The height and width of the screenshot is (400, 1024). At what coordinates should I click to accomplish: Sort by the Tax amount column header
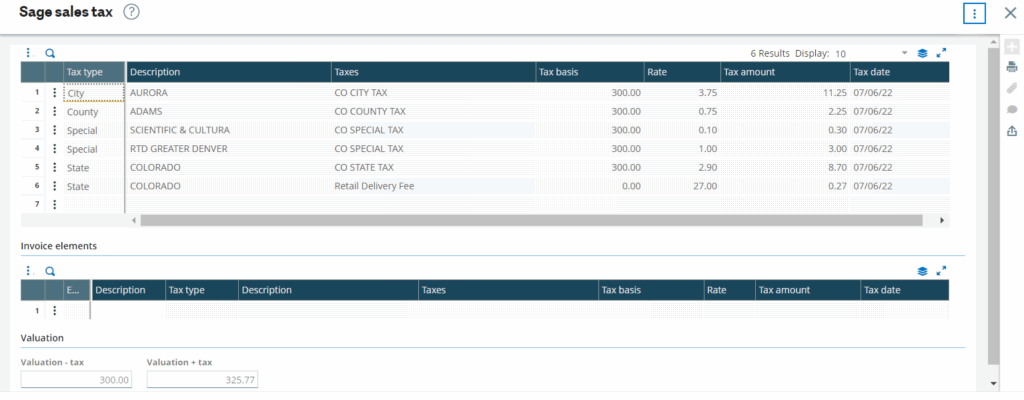click(x=784, y=72)
